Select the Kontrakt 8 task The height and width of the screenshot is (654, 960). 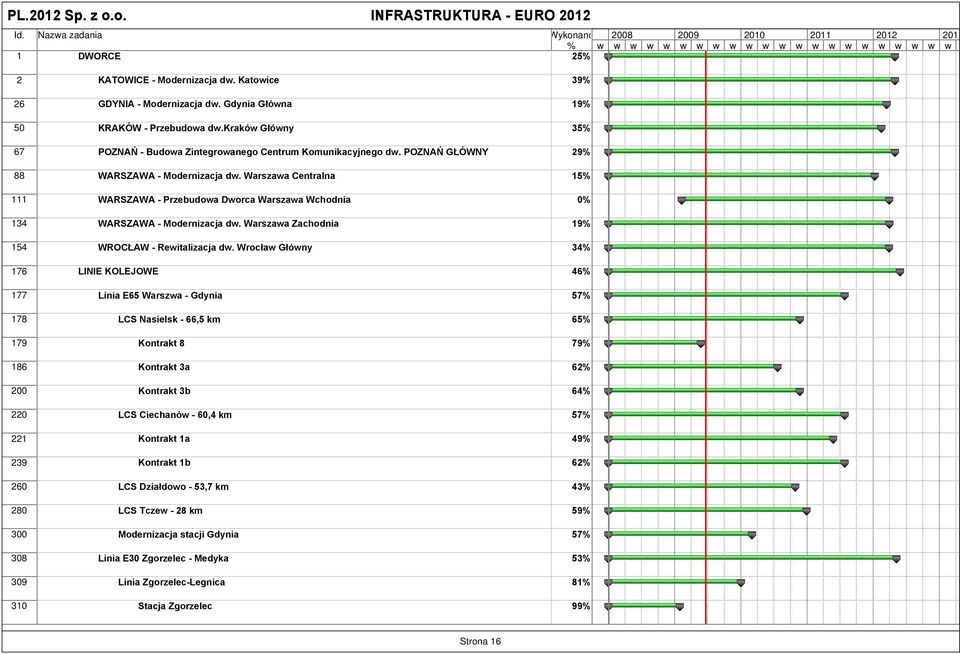click(161, 343)
